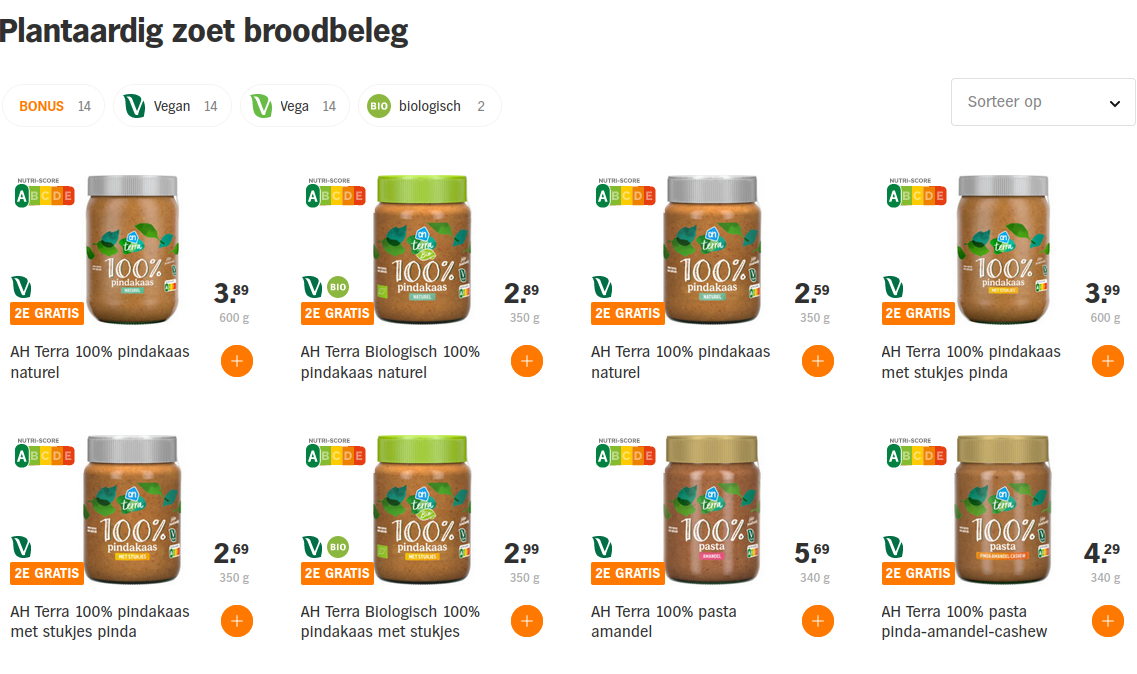Add 350 g pindakaas met stukjes pinda to cart
The image size is (1137, 674).
(x=236, y=621)
